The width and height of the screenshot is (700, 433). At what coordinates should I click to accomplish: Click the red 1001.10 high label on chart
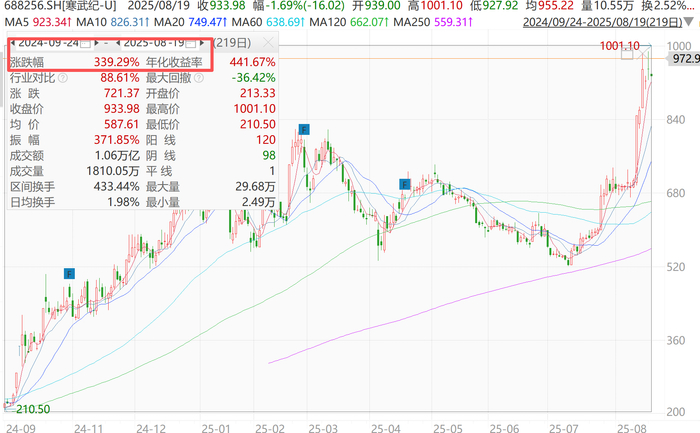pyautogui.click(x=620, y=46)
